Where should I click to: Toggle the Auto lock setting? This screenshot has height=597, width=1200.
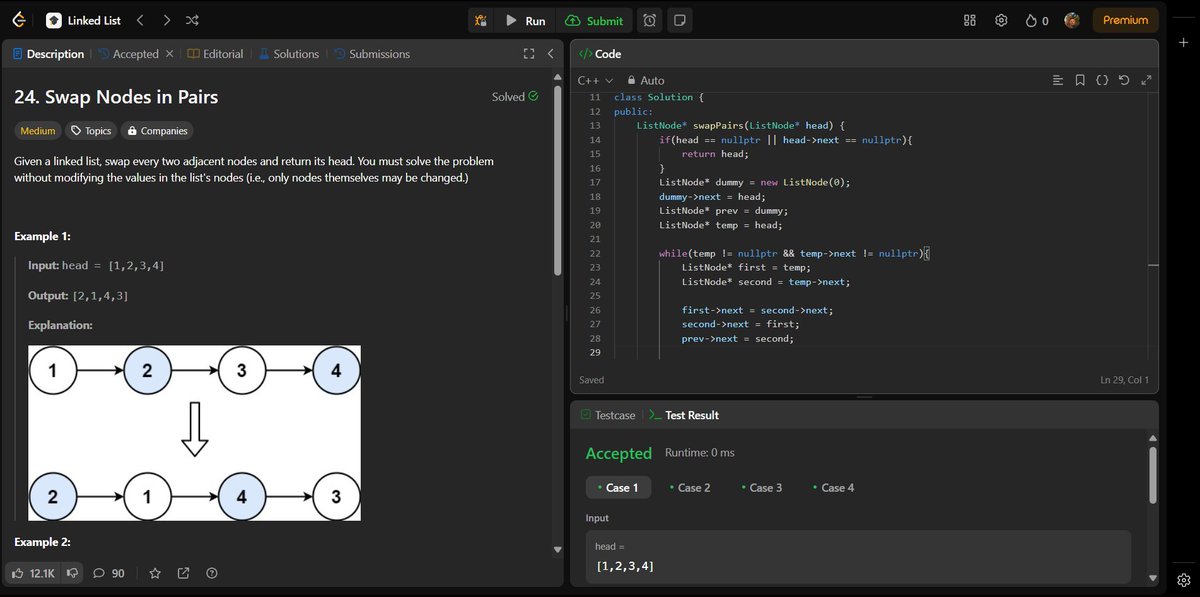click(x=645, y=80)
